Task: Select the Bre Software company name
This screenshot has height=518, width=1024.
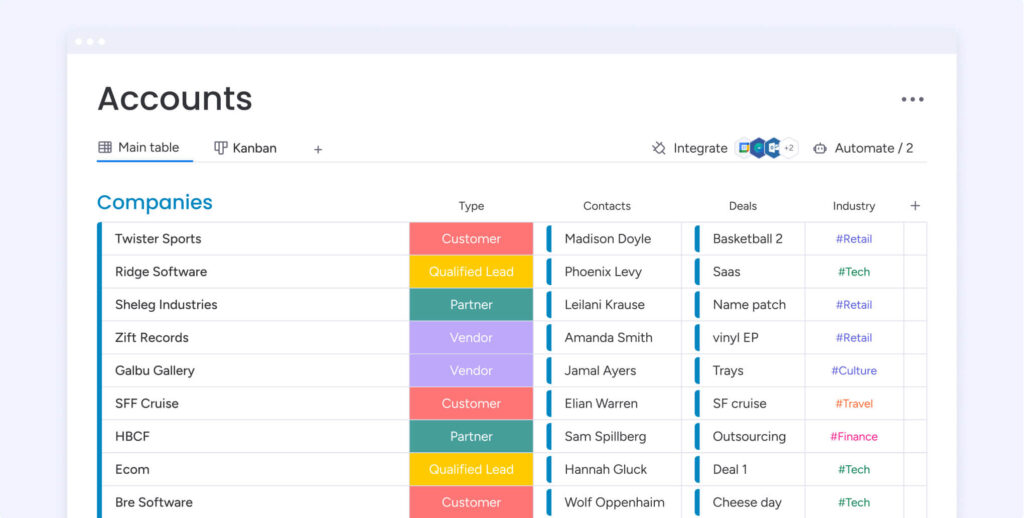Action: pos(153,502)
